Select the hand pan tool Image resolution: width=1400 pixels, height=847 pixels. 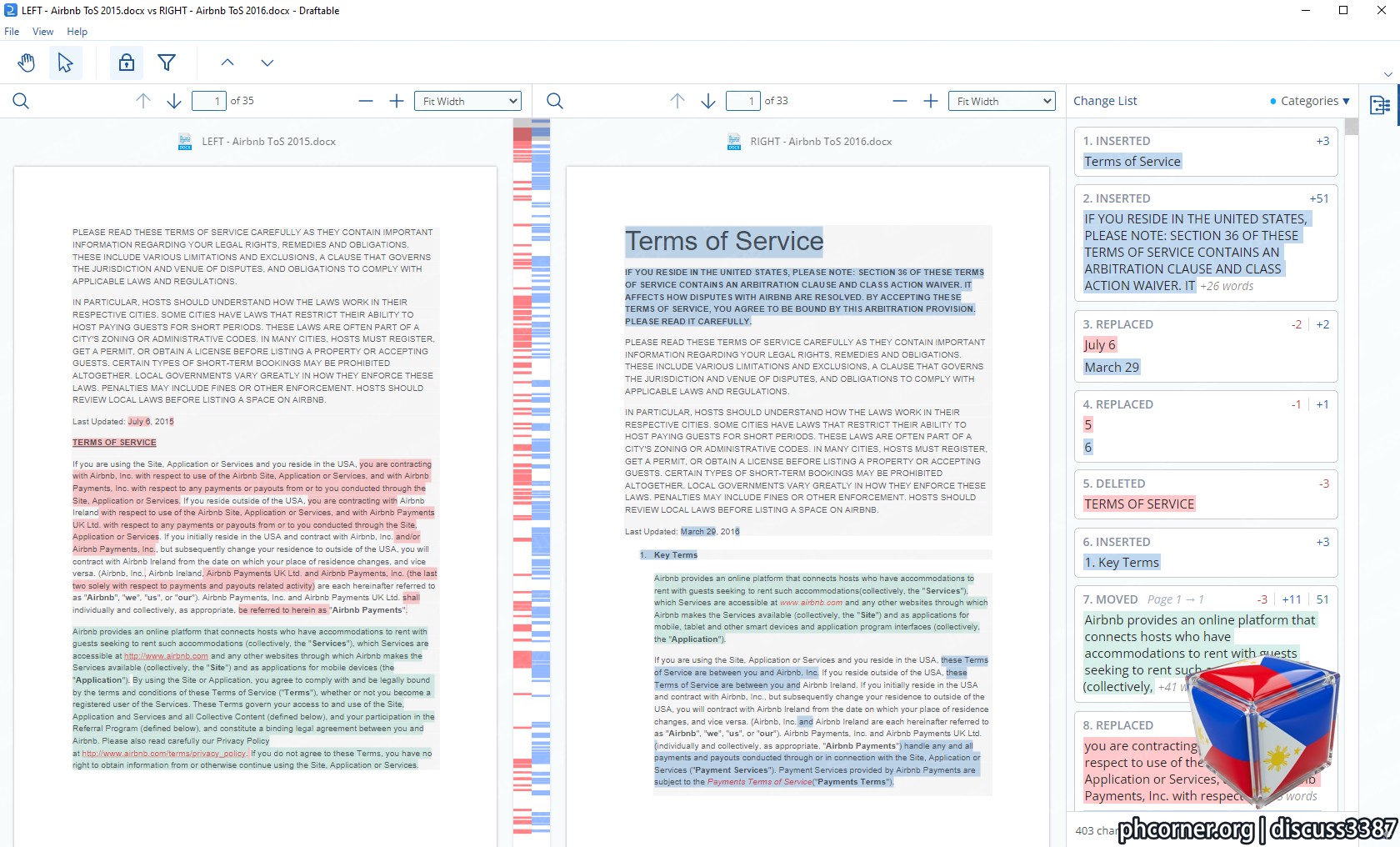pos(27,63)
